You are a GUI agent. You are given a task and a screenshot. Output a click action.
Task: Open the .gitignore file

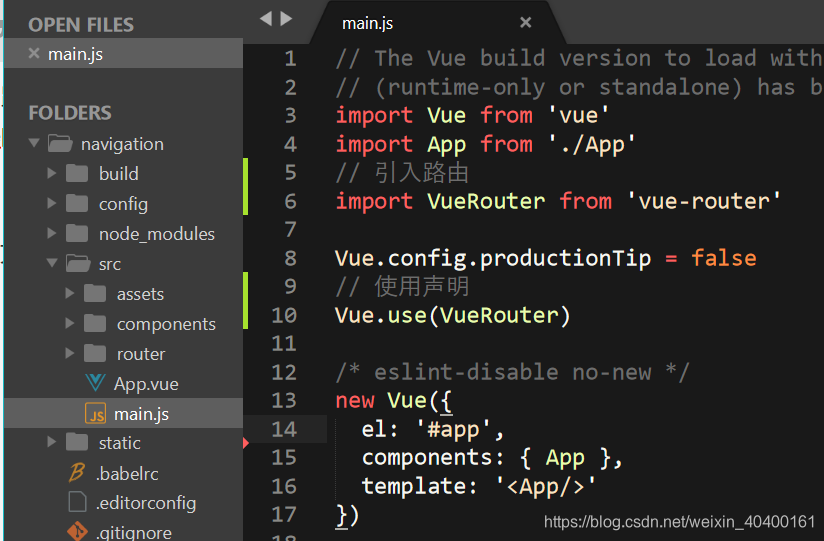point(133,532)
